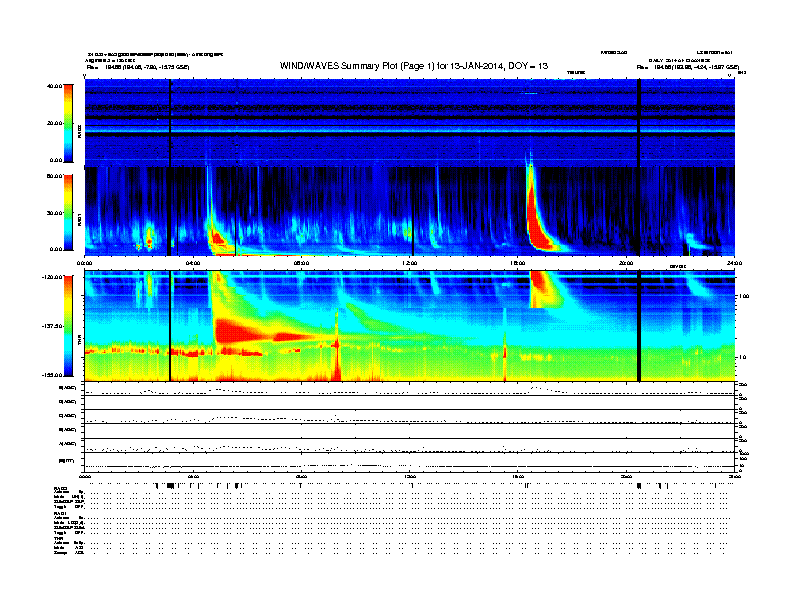Click the 10 label on TNR right axis
The image size is (792, 612).
pyautogui.click(x=741, y=358)
